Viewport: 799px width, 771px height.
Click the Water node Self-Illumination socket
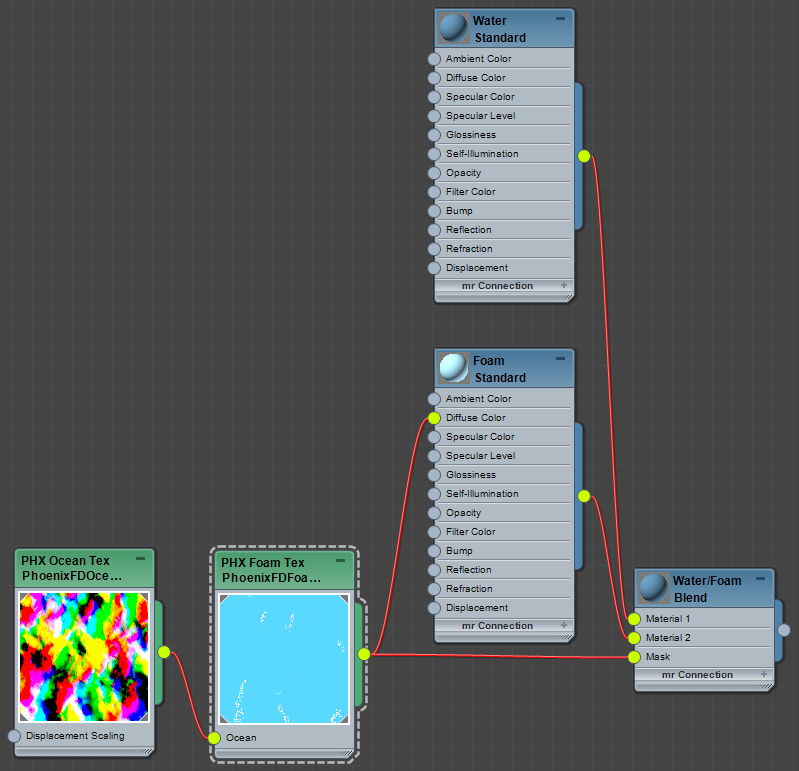[x=434, y=154]
